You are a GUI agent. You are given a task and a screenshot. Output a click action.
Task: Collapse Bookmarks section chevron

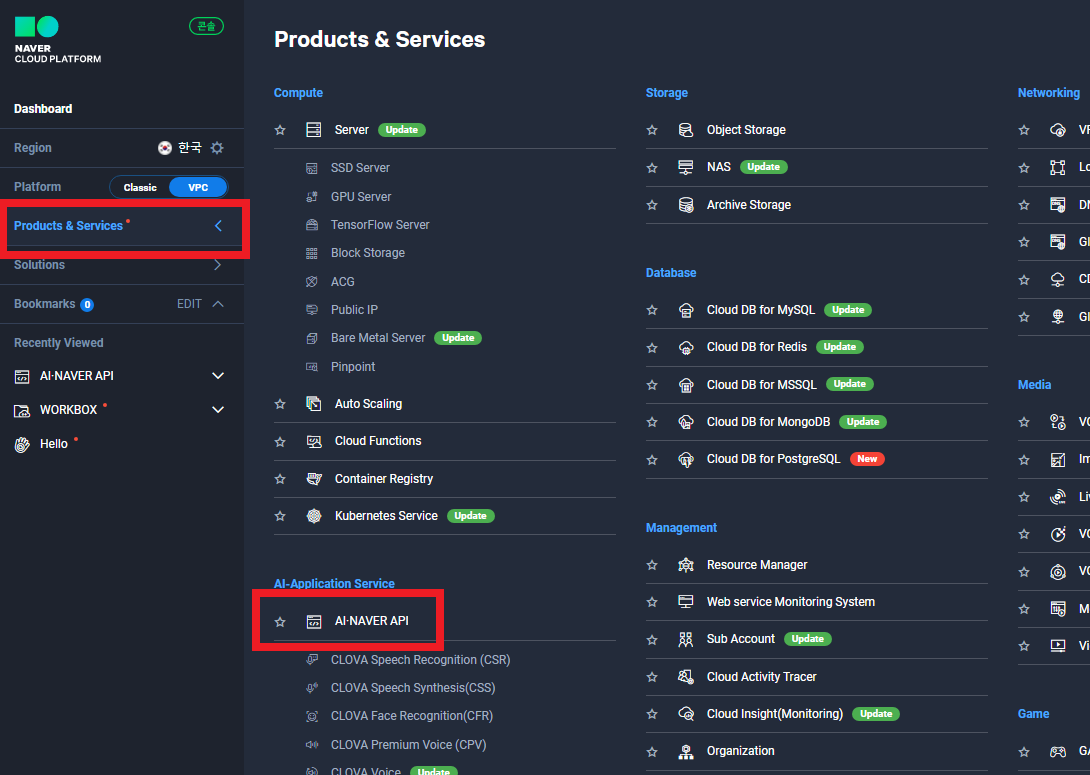(x=218, y=304)
